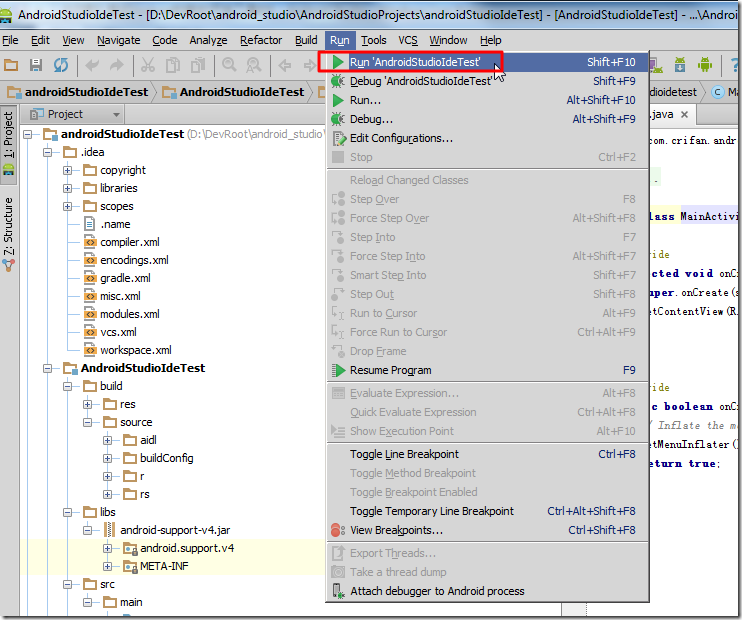Select vcs.xml in project tree

[x=118, y=332]
